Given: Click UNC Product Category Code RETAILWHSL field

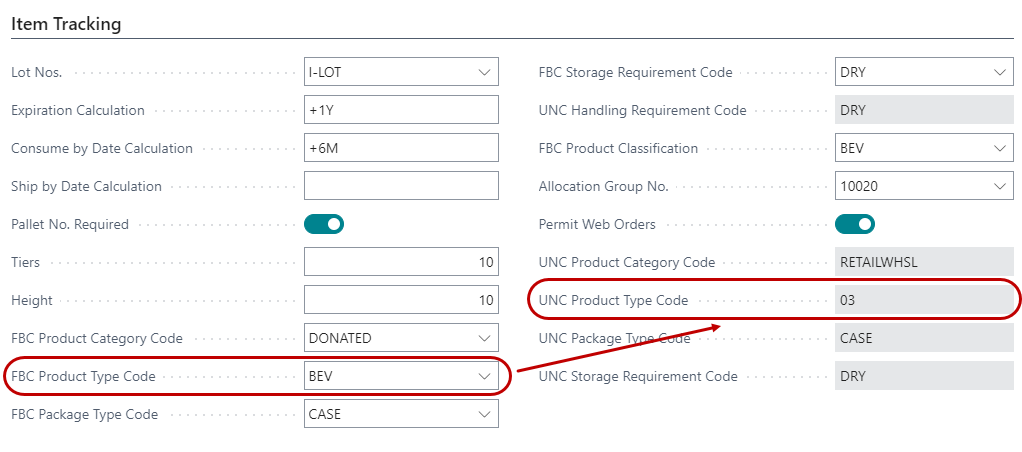Looking at the screenshot, I should click(922, 262).
